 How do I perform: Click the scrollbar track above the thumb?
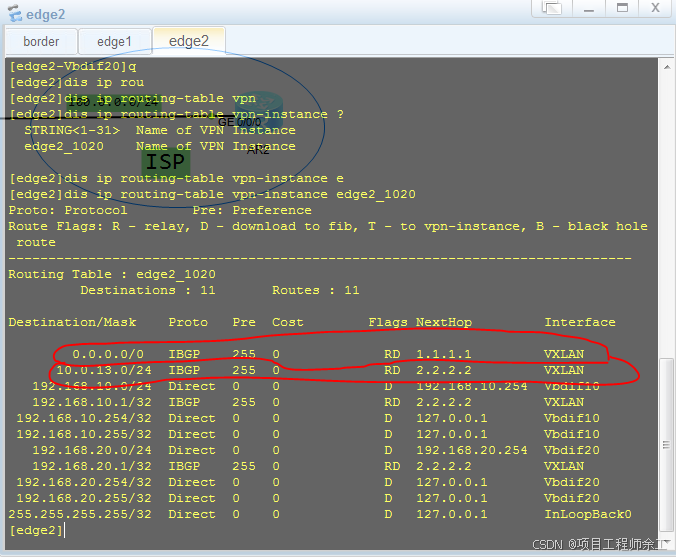click(666, 200)
